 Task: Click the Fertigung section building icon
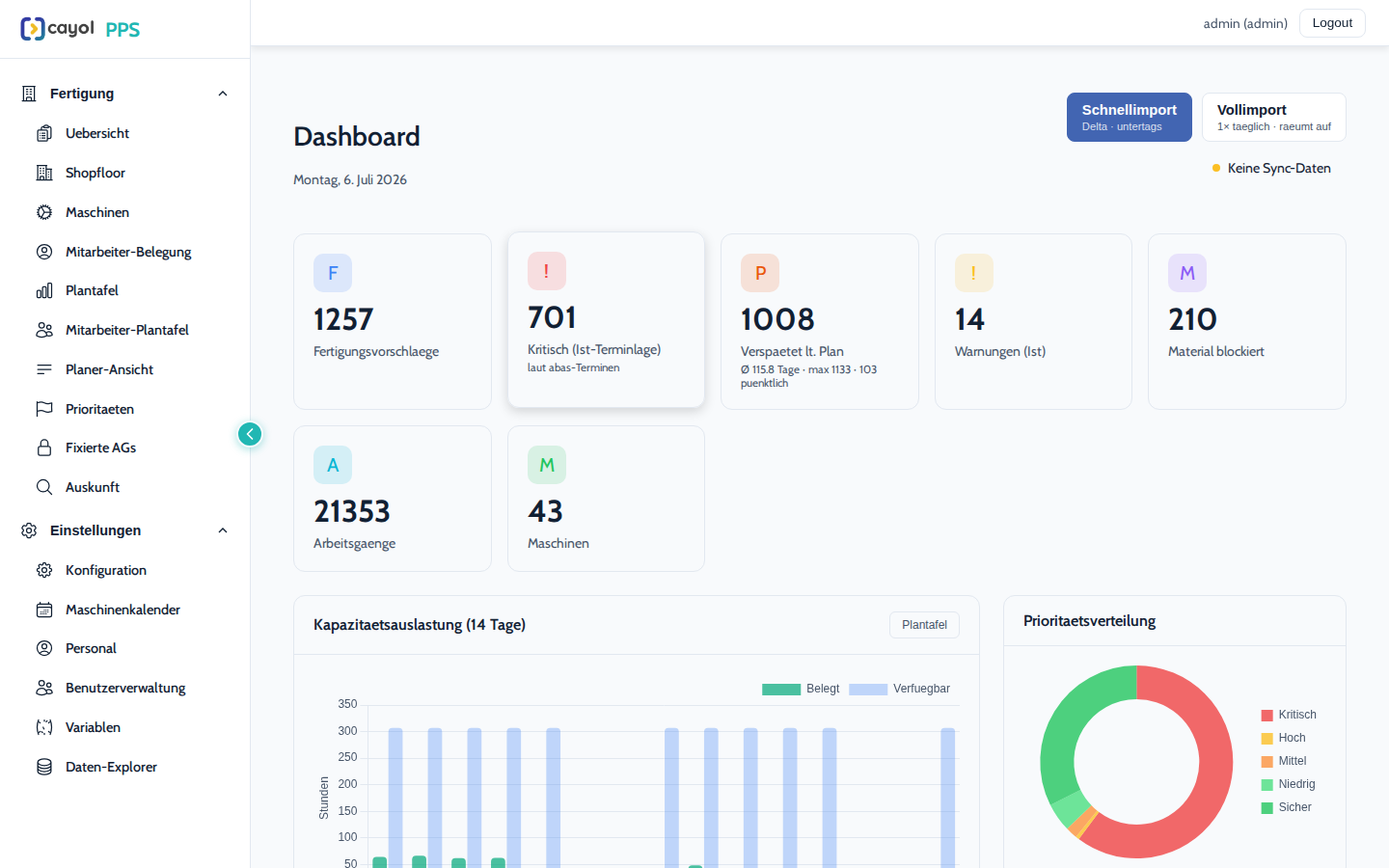[x=29, y=94]
